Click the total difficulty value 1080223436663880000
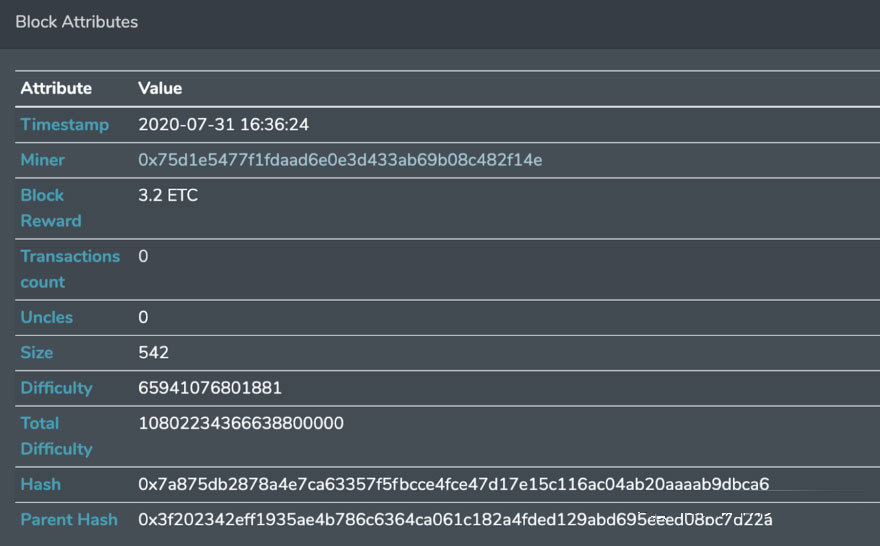The height and width of the screenshot is (546, 880). (241, 423)
